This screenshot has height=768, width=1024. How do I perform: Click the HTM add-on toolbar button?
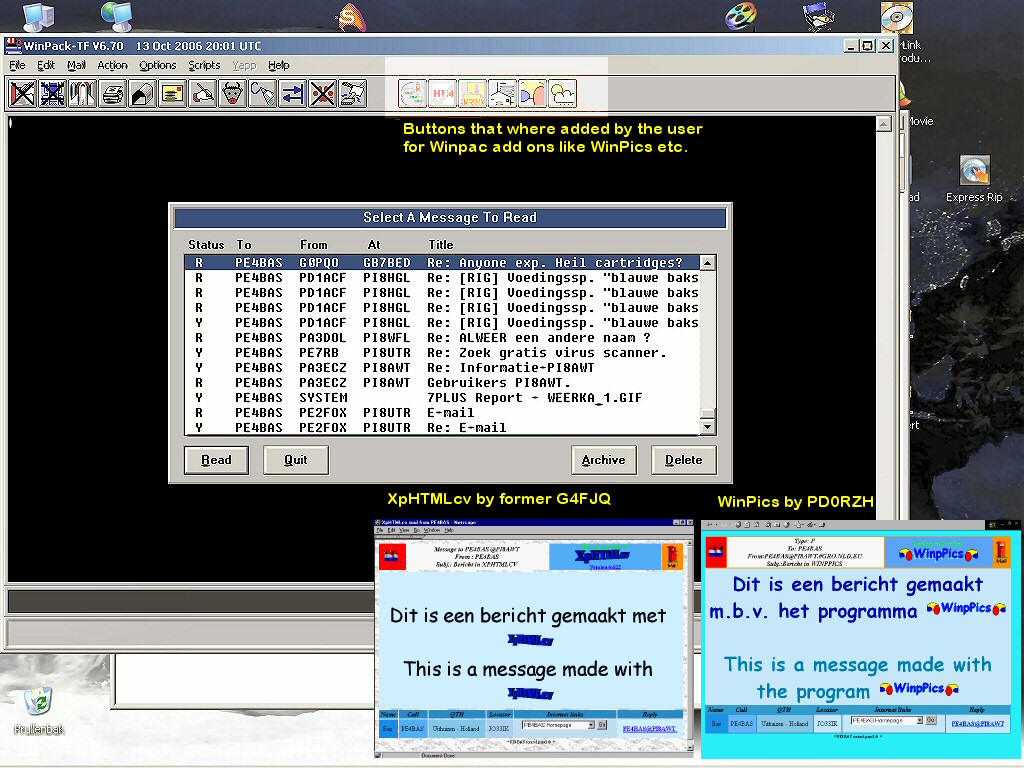(443, 94)
